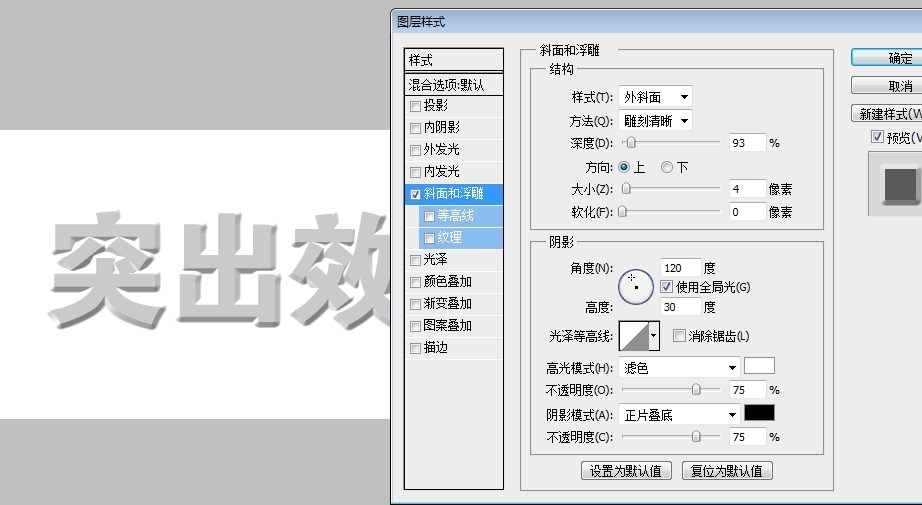Click the 取消 cancel button
This screenshot has width=922, height=505.
pyautogui.click(x=887, y=86)
